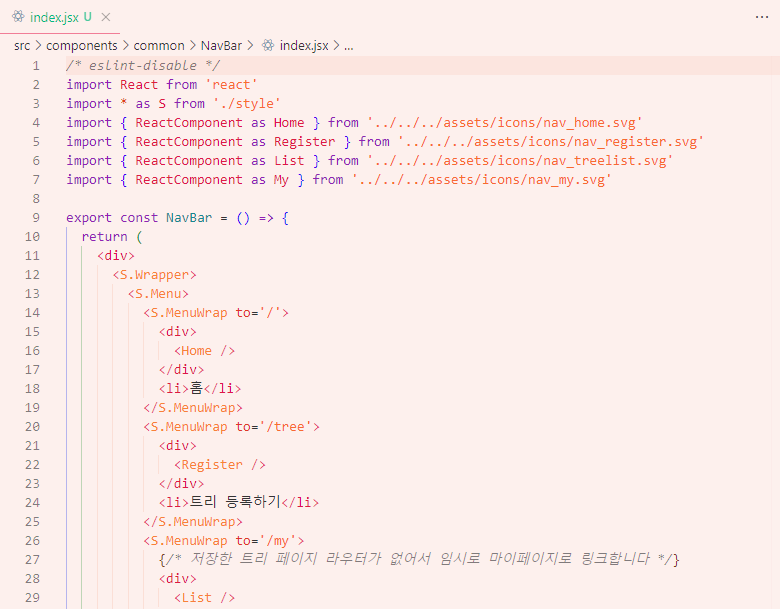Place cursor on the eslint-disable comment
This screenshot has width=780, height=609.
click(143, 66)
